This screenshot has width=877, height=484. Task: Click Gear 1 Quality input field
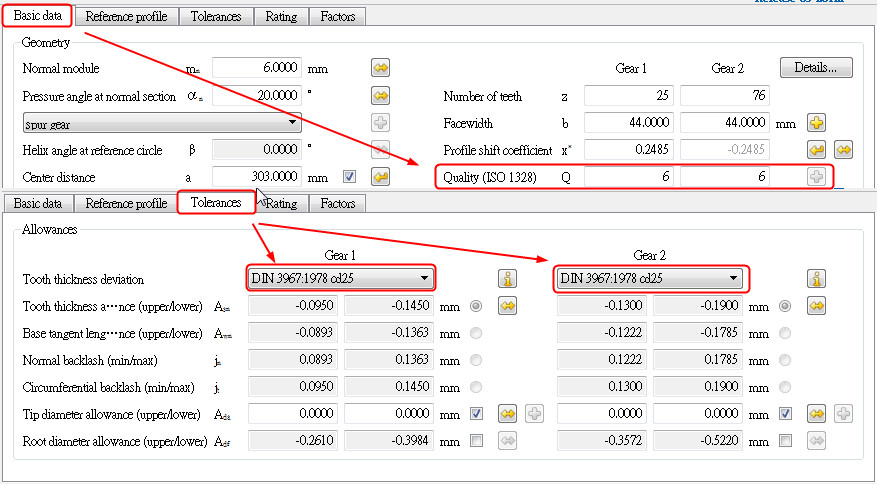[x=629, y=177]
